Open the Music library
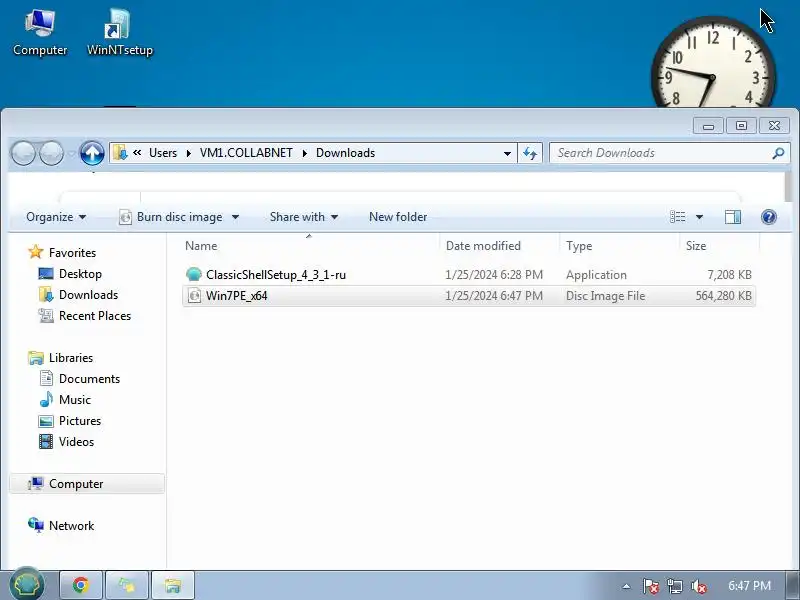Viewport: 800px width, 600px height. coord(74,399)
